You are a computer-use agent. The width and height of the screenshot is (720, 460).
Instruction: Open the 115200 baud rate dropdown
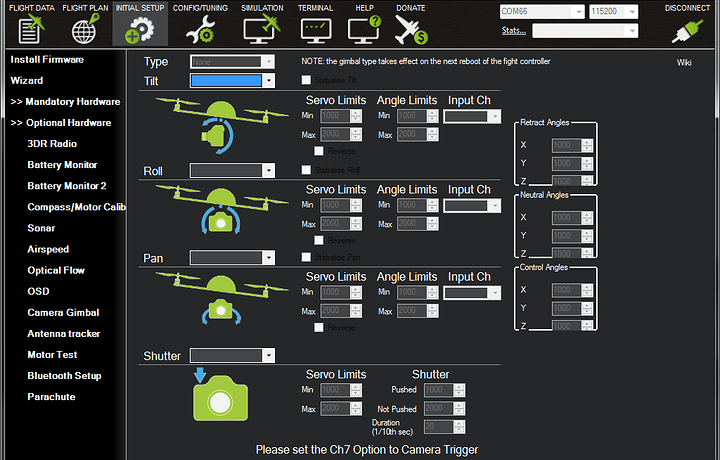pyautogui.click(x=613, y=11)
